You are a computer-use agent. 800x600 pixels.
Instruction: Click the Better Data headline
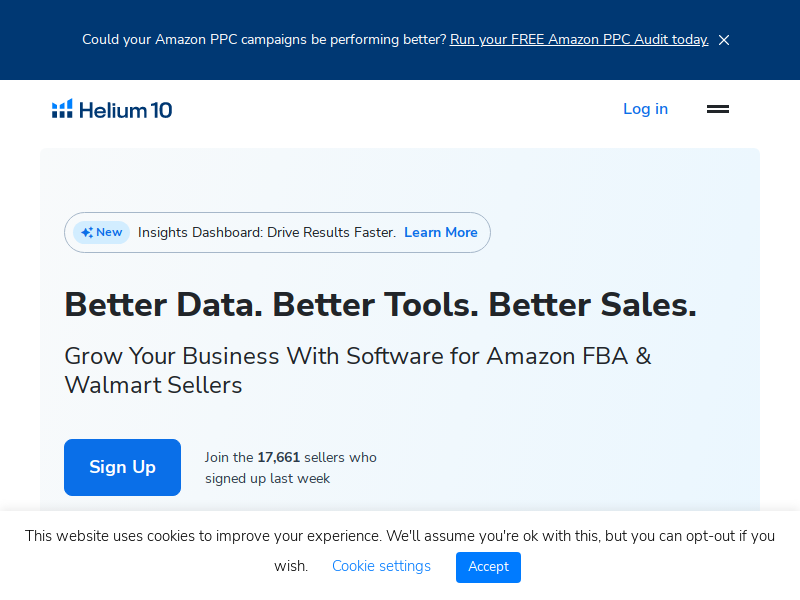380,305
